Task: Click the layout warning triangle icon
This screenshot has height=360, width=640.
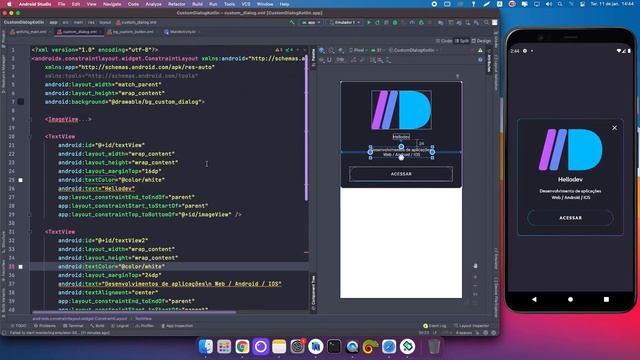Action: tap(480, 50)
